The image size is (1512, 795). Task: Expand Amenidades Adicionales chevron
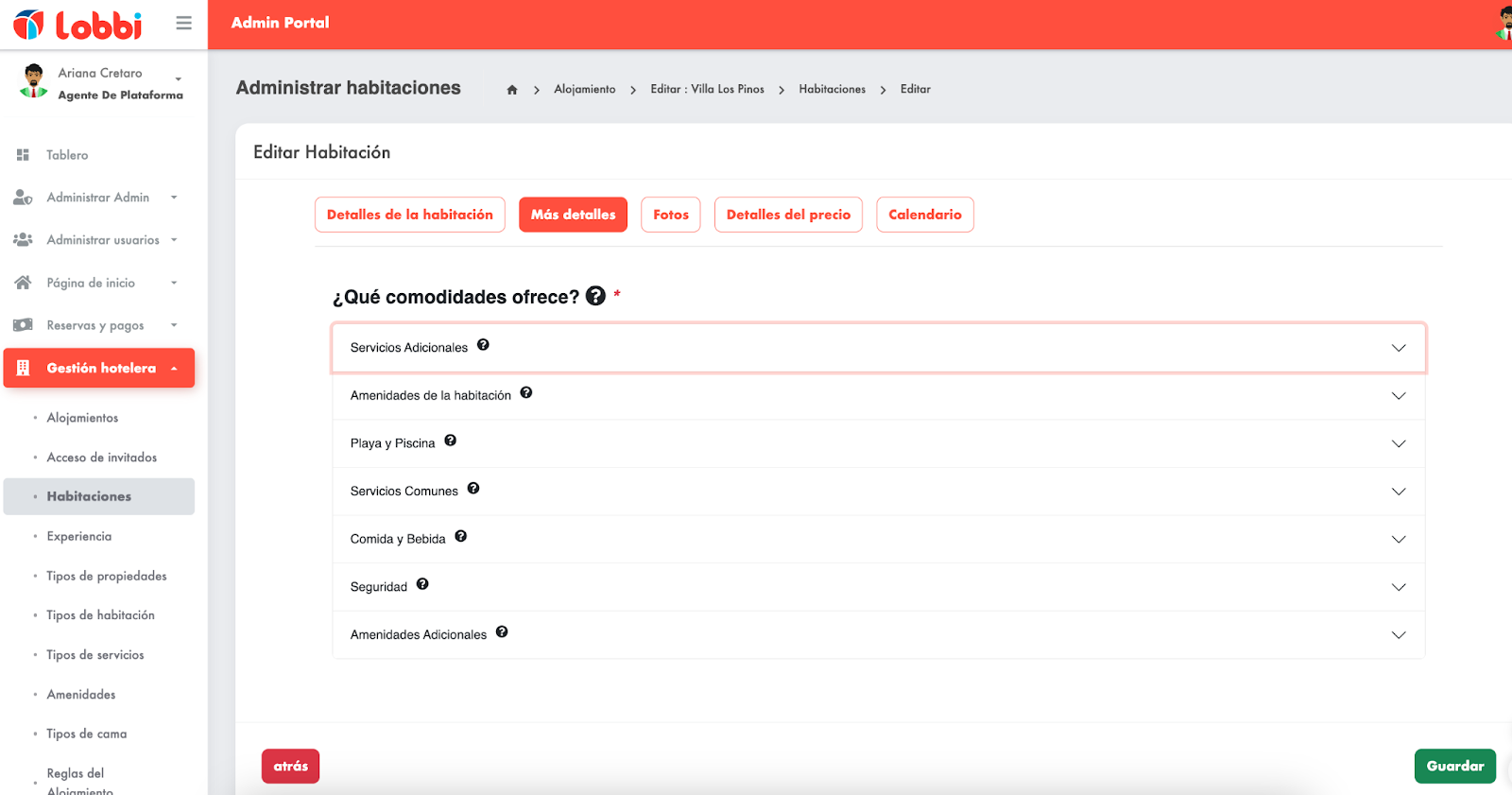click(x=1399, y=635)
